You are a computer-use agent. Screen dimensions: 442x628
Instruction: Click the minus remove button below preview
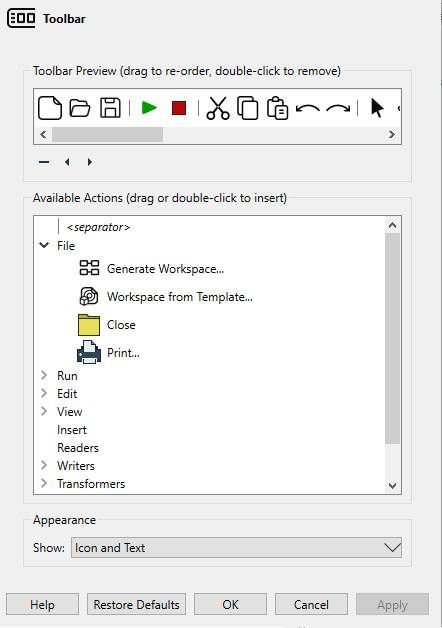click(44, 162)
